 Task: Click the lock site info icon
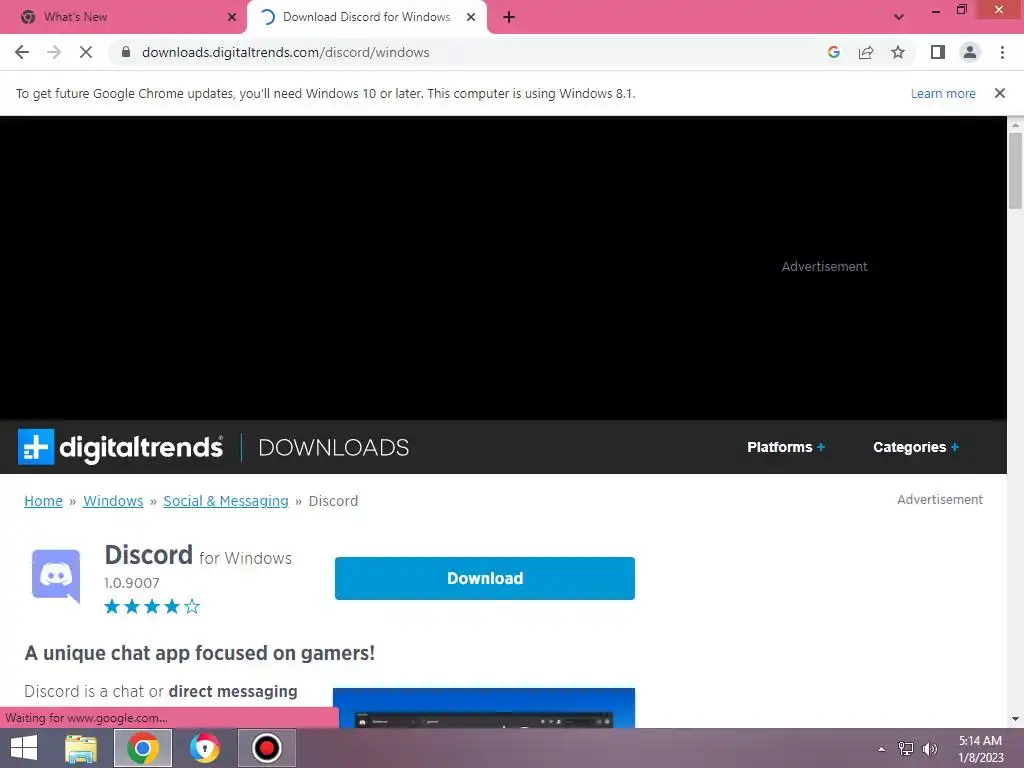tap(126, 52)
